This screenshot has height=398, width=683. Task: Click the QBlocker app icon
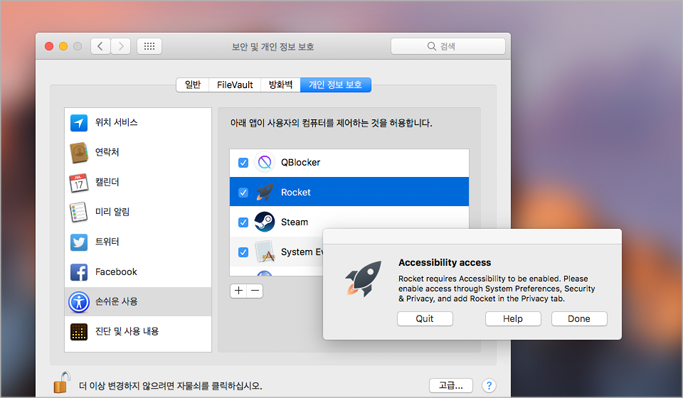point(264,162)
